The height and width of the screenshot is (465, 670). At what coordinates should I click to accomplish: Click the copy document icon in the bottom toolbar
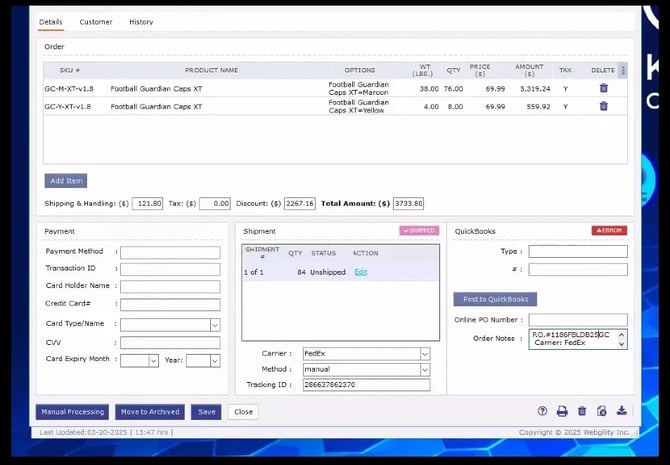[x=601, y=411]
